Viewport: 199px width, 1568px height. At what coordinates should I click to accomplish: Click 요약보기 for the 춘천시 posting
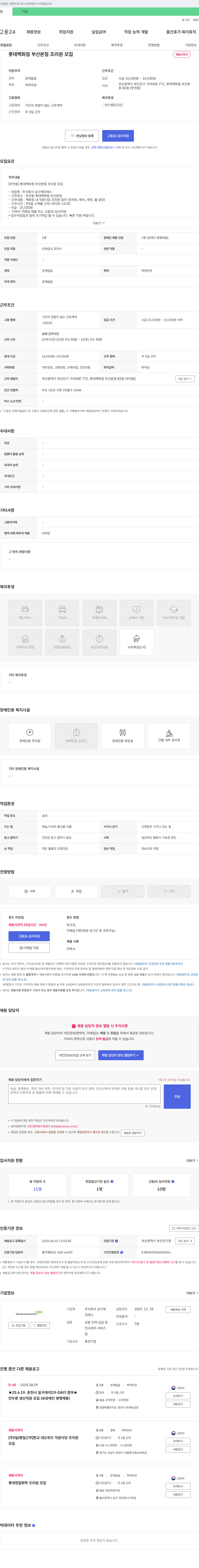coord(178,1396)
